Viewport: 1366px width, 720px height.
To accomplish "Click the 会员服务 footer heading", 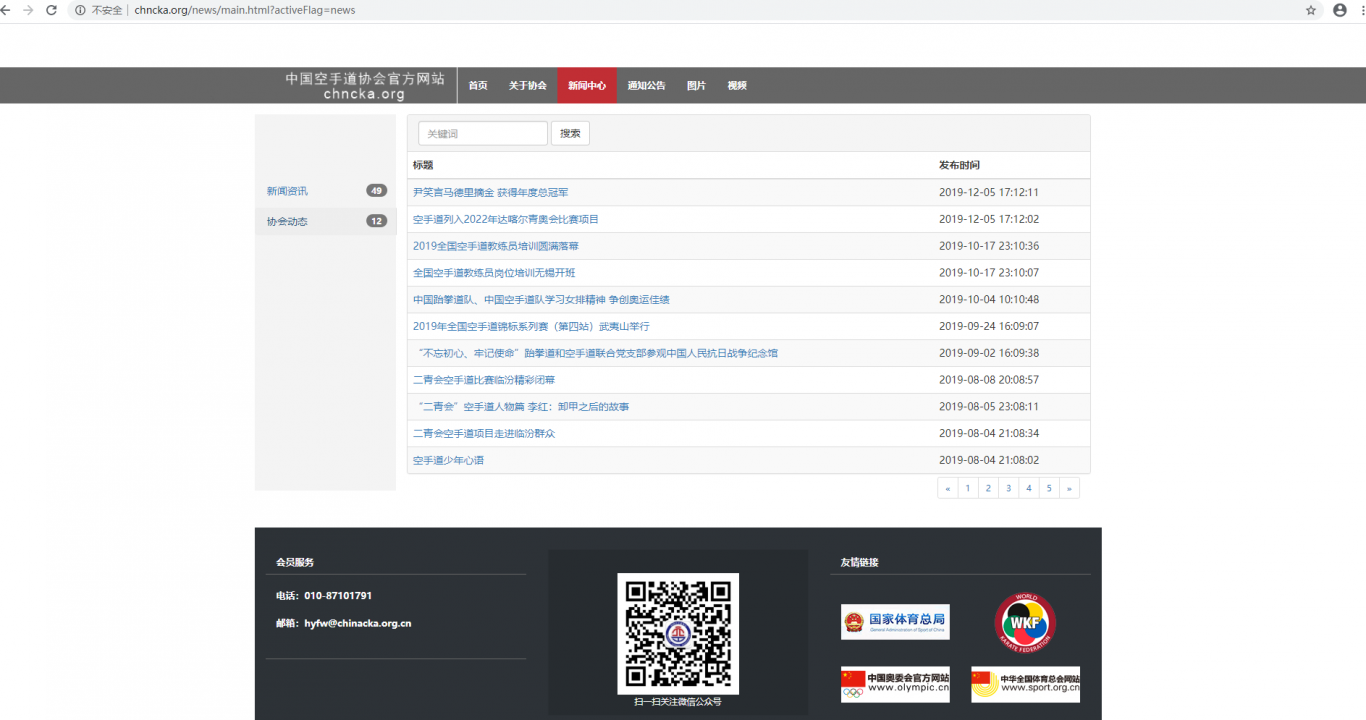I will (x=295, y=562).
